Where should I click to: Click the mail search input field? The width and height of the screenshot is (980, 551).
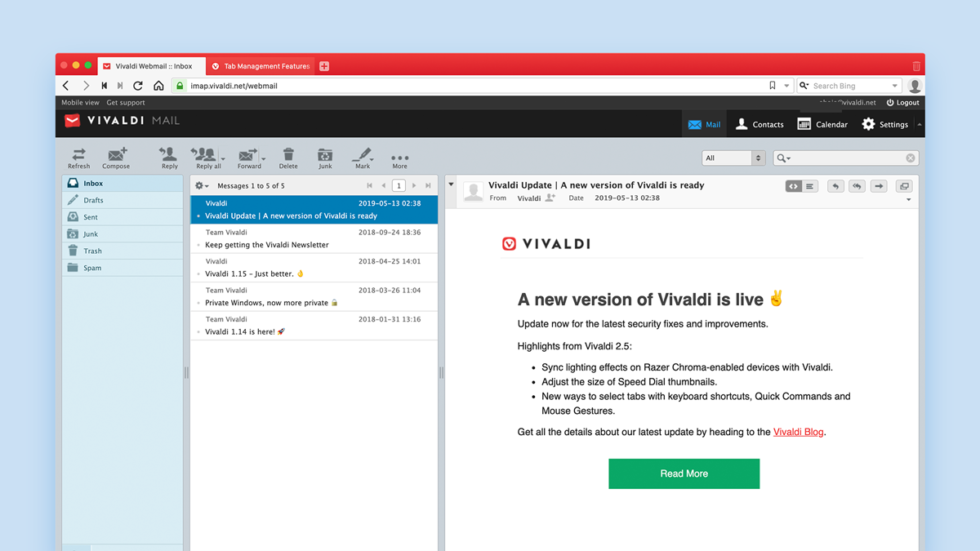[x=848, y=158]
